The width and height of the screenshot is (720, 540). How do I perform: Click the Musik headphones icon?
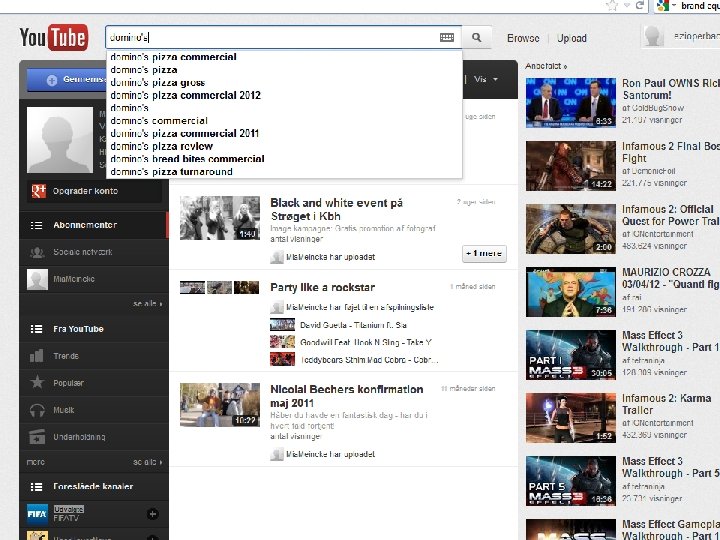tap(37, 410)
